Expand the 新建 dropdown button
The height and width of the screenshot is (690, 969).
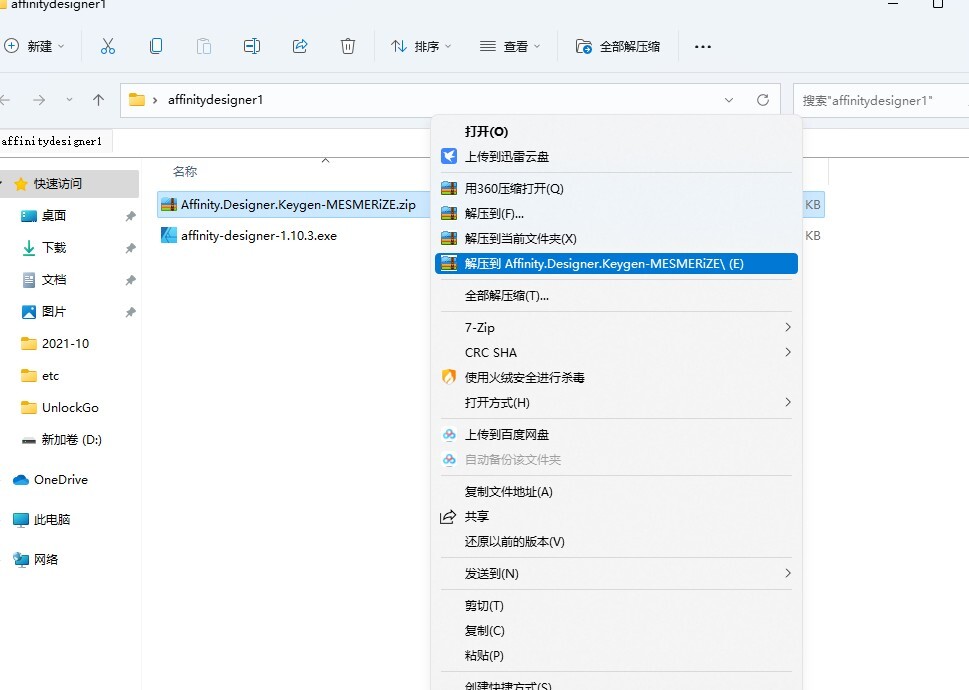pos(35,46)
